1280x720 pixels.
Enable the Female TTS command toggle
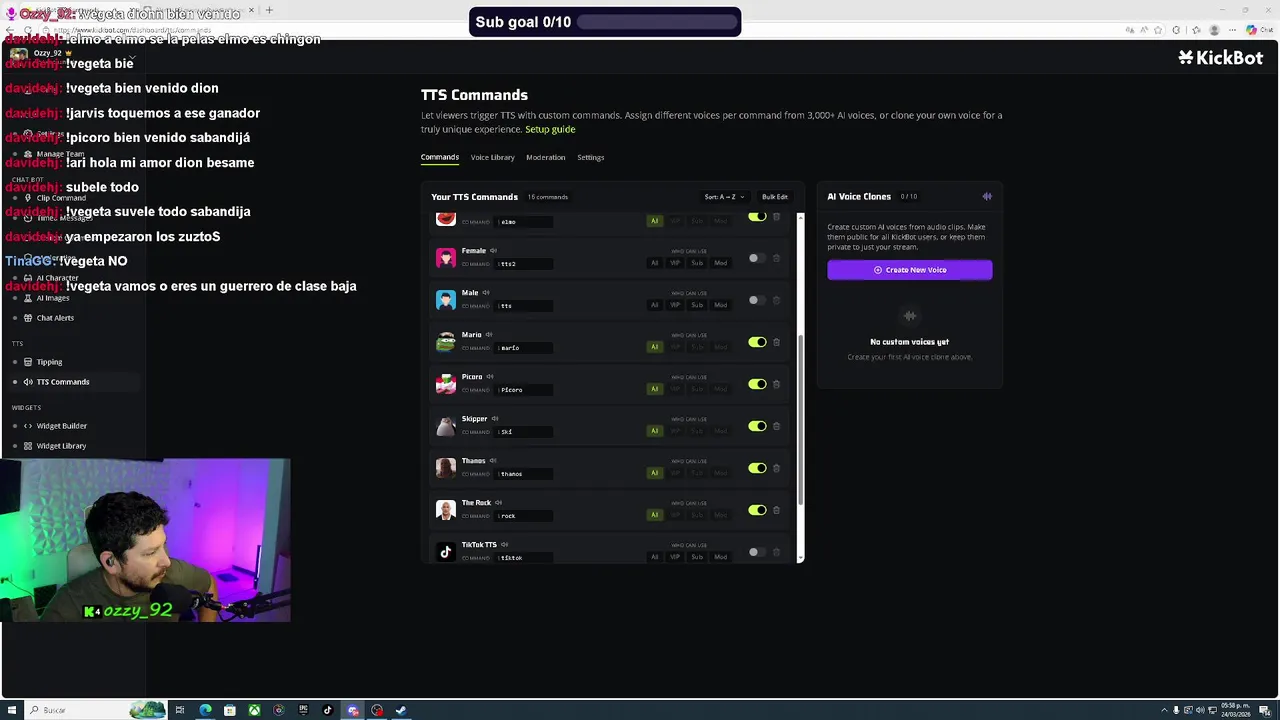point(757,258)
